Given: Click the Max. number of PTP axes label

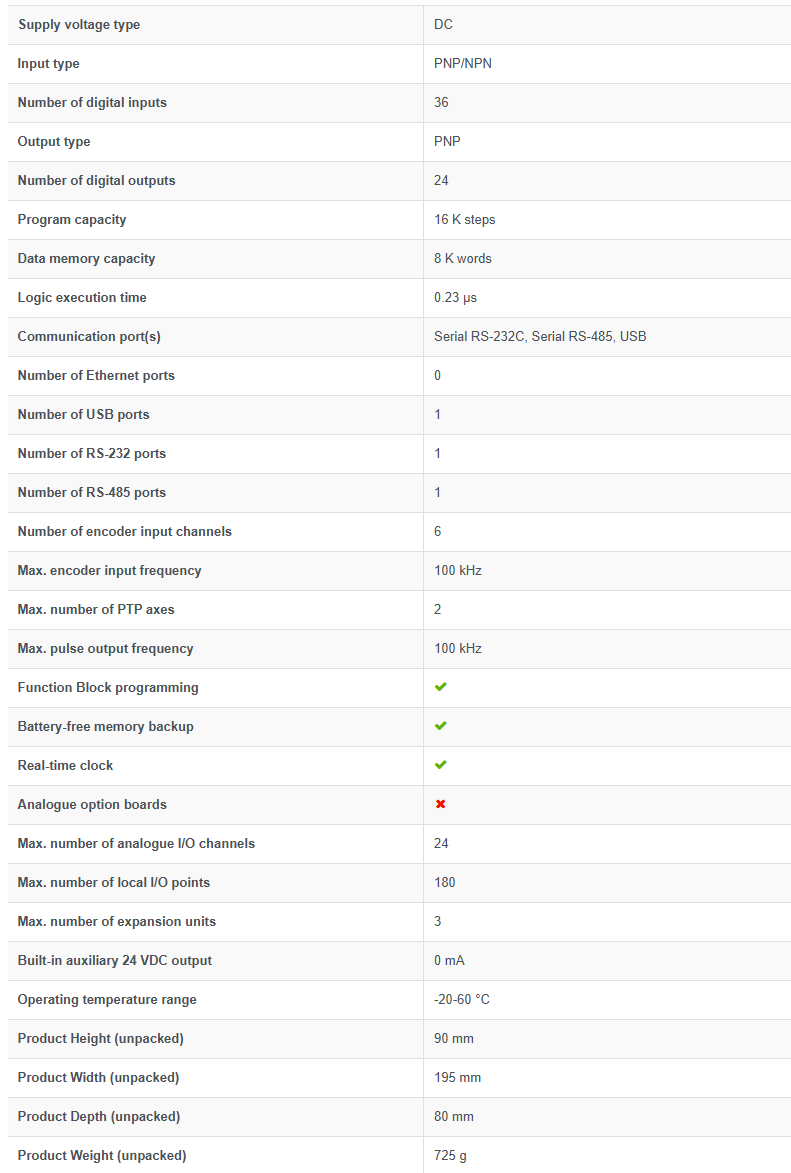Looking at the screenshot, I should click(96, 609).
